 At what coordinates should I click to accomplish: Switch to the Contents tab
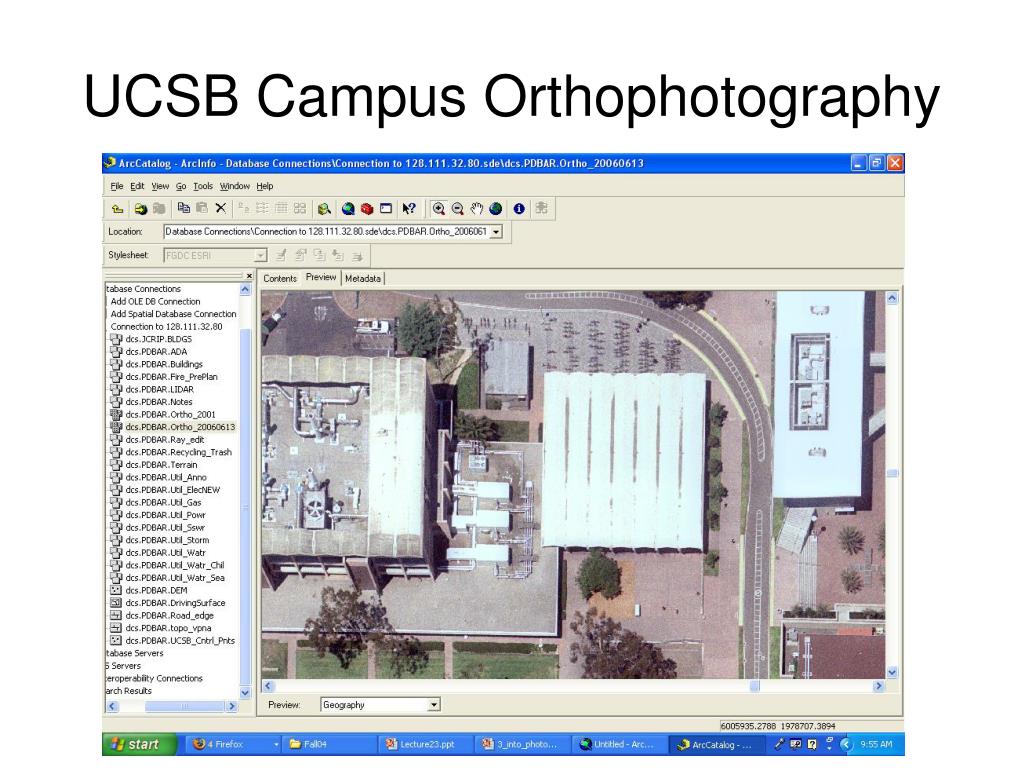(280, 278)
